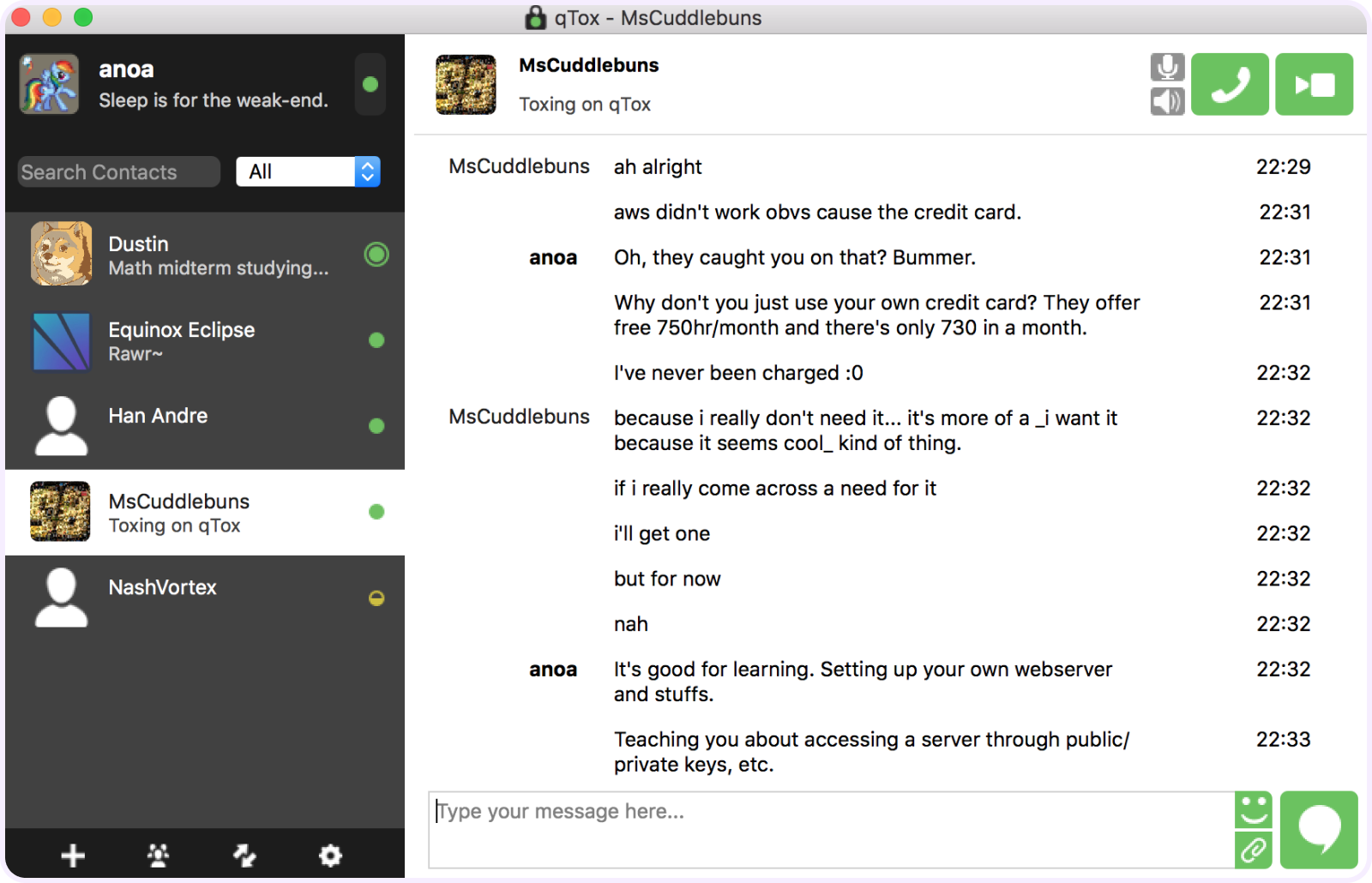Open the chat with Dustin
Viewport: 1372px width, 883px height.
tap(205, 255)
